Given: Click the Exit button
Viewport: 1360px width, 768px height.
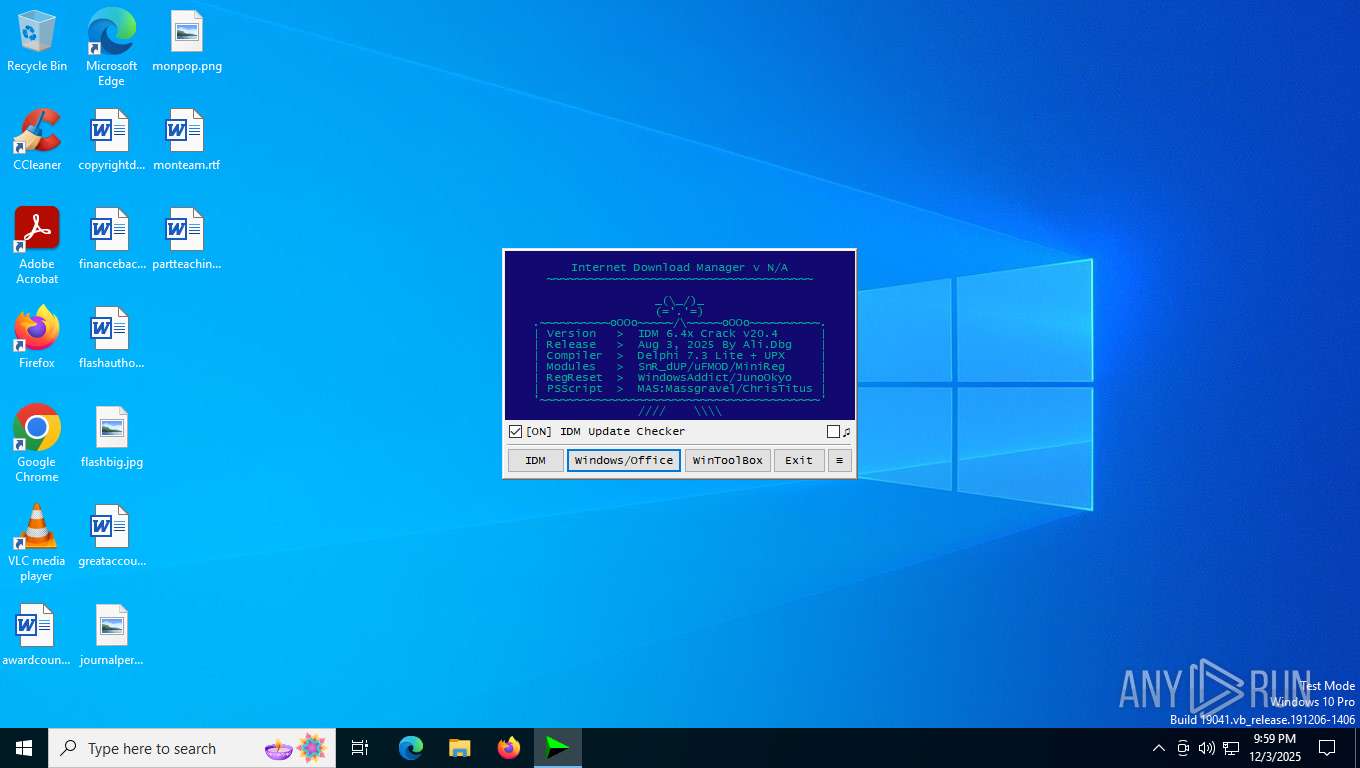Looking at the screenshot, I should pyautogui.click(x=799, y=461).
